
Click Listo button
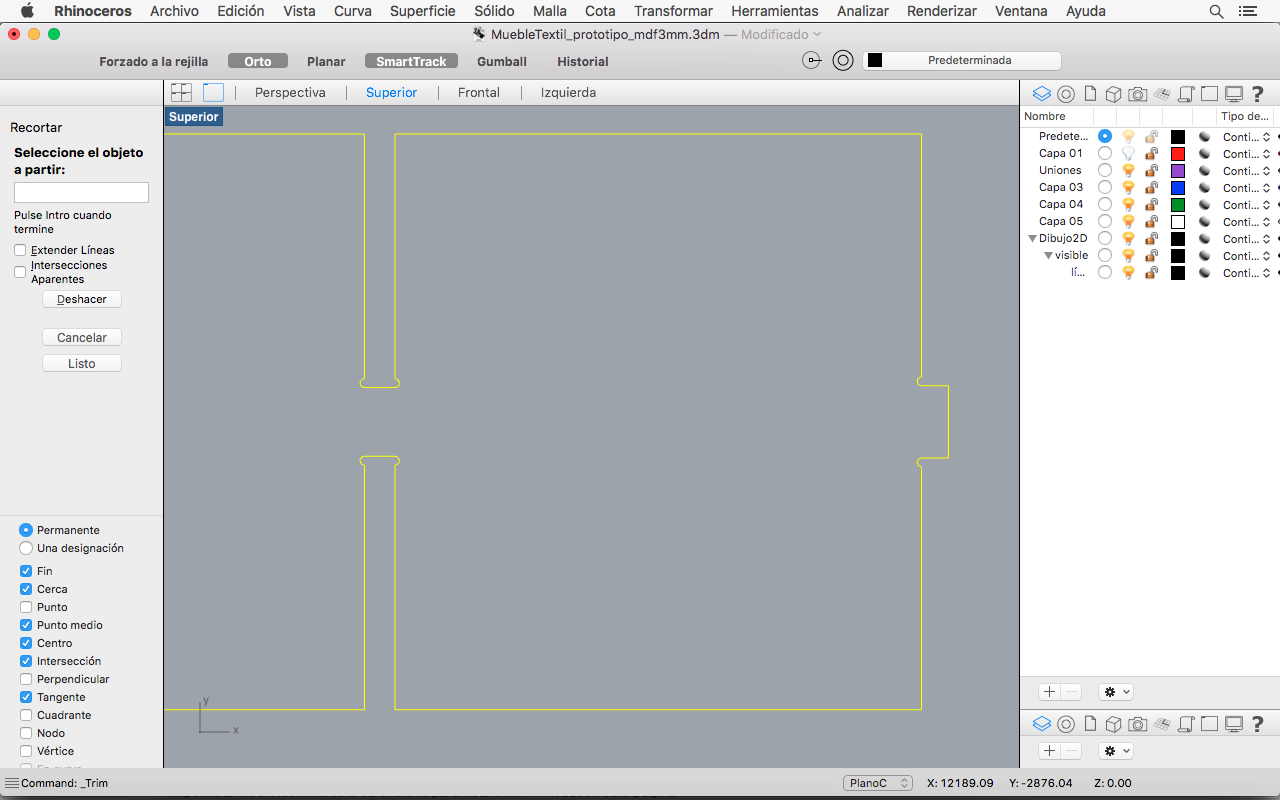(x=82, y=363)
